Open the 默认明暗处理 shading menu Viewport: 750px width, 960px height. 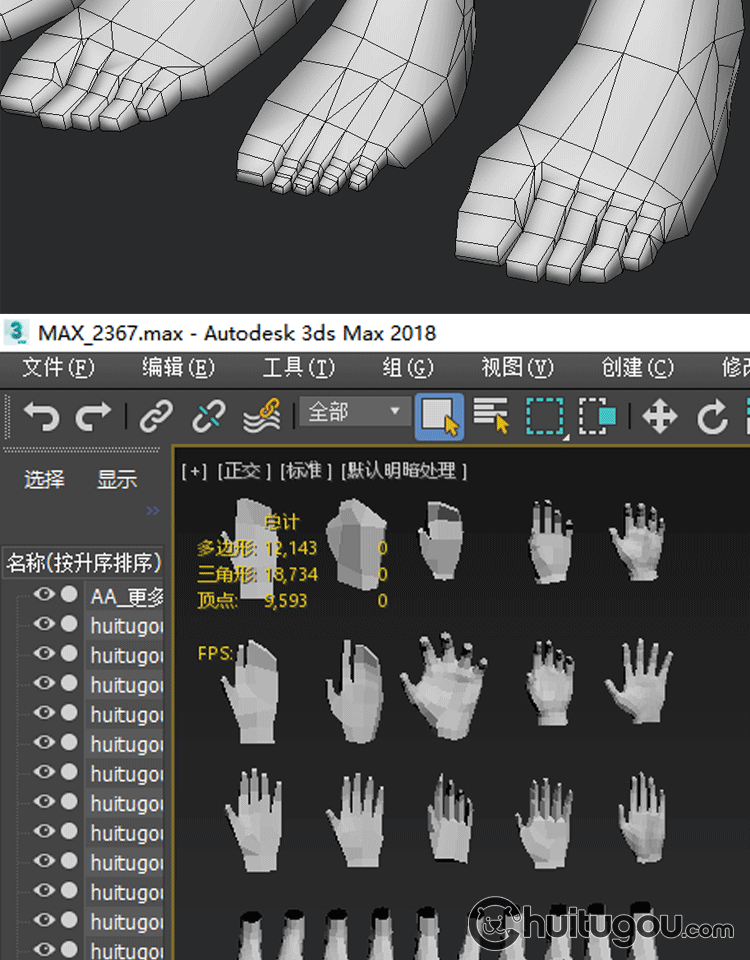403,470
